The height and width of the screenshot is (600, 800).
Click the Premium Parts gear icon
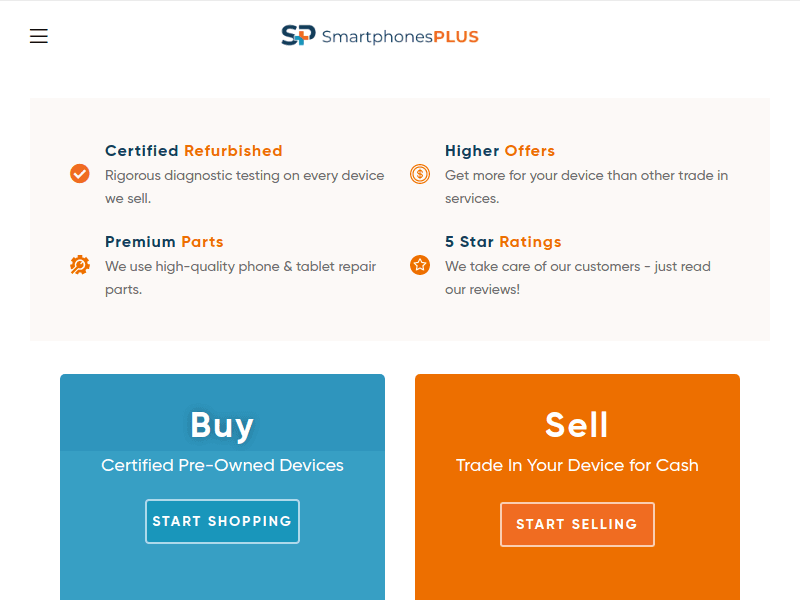80,264
